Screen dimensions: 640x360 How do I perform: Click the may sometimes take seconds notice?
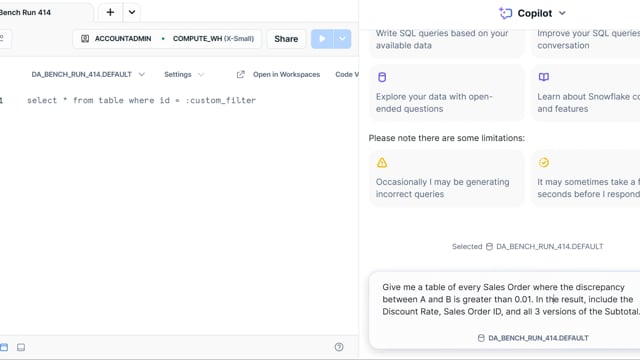point(586,178)
